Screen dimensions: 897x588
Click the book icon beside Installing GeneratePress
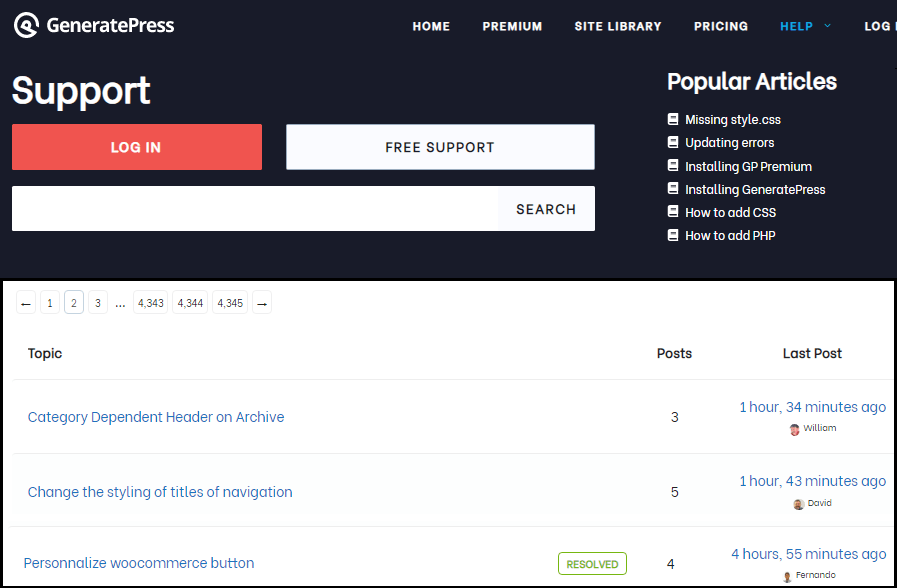tap(673, 189)
